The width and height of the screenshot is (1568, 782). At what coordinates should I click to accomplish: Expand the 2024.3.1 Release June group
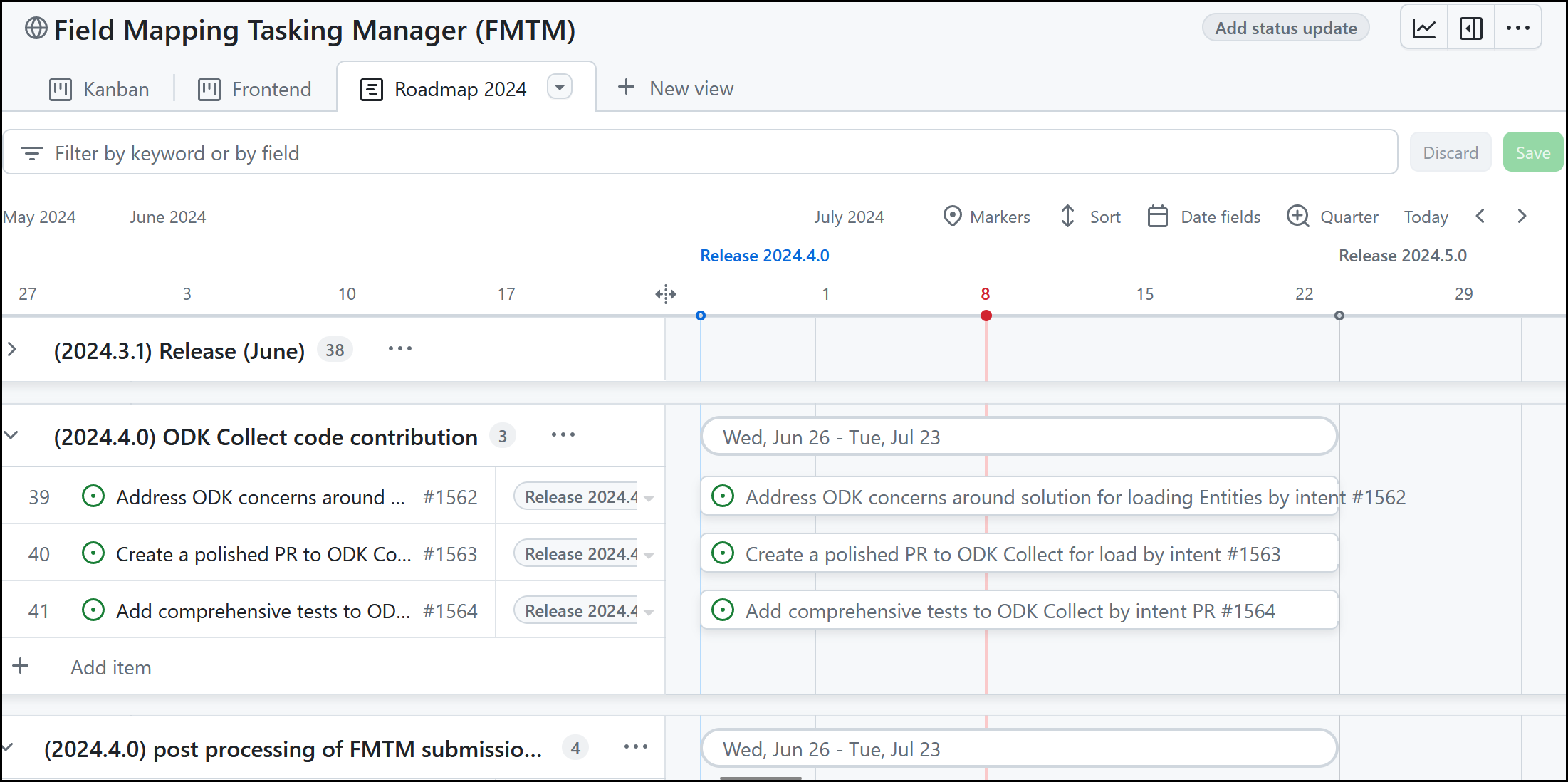coord(14,351)
